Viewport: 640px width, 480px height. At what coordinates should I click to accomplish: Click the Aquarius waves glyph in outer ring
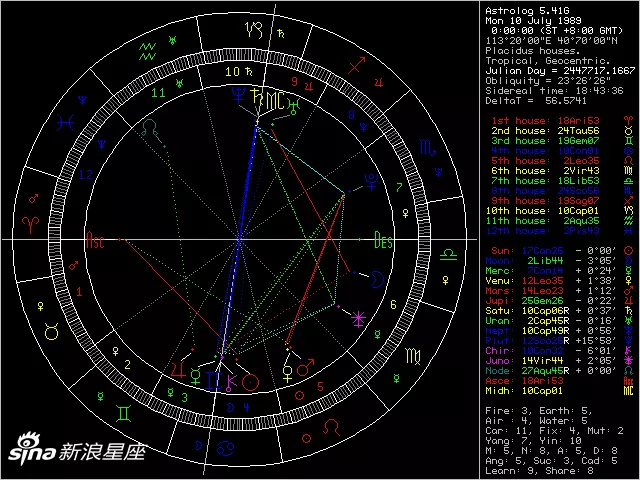coord(147,51)
